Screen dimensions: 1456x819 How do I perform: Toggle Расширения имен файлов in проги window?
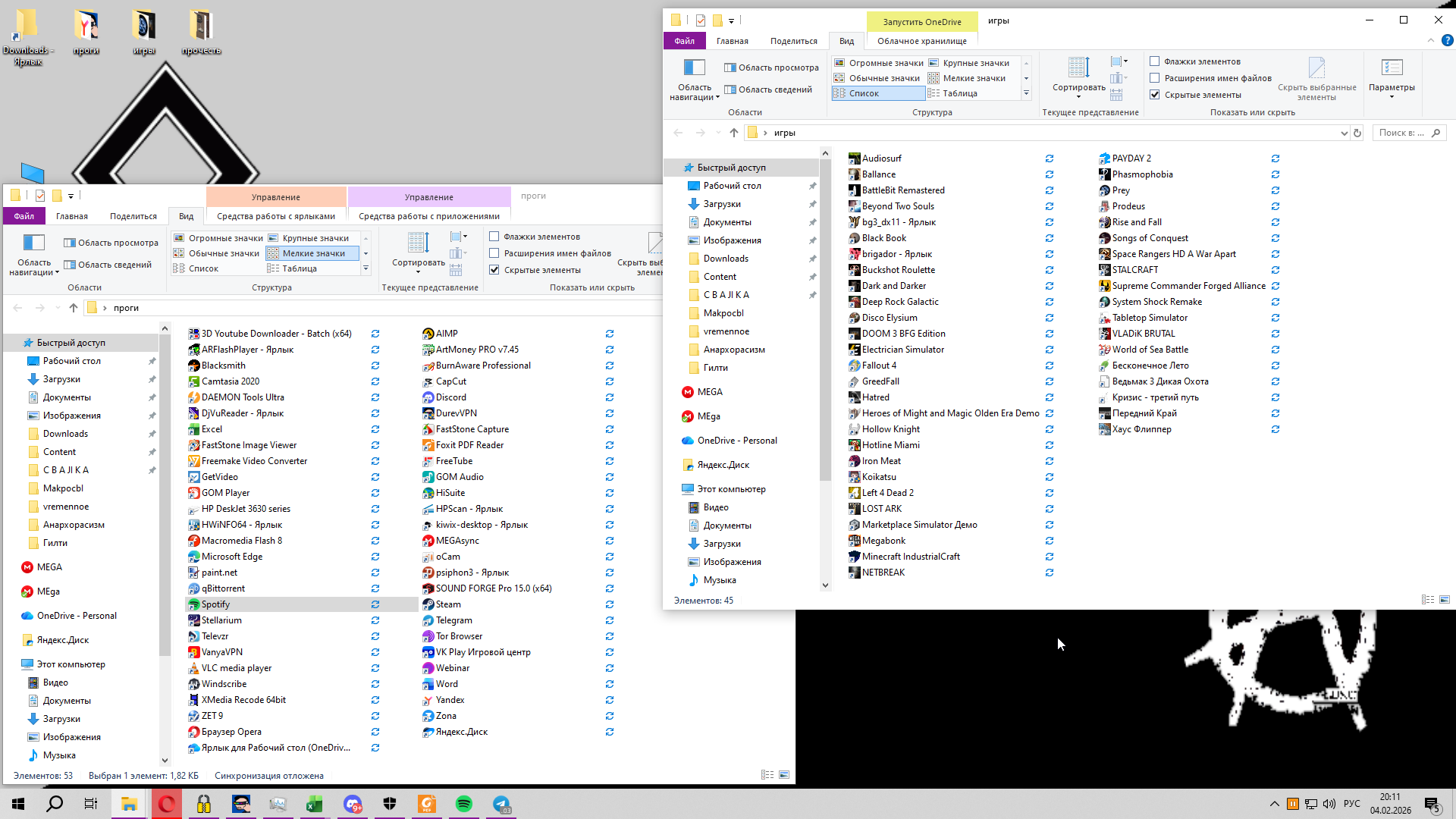tap(494, 253)
